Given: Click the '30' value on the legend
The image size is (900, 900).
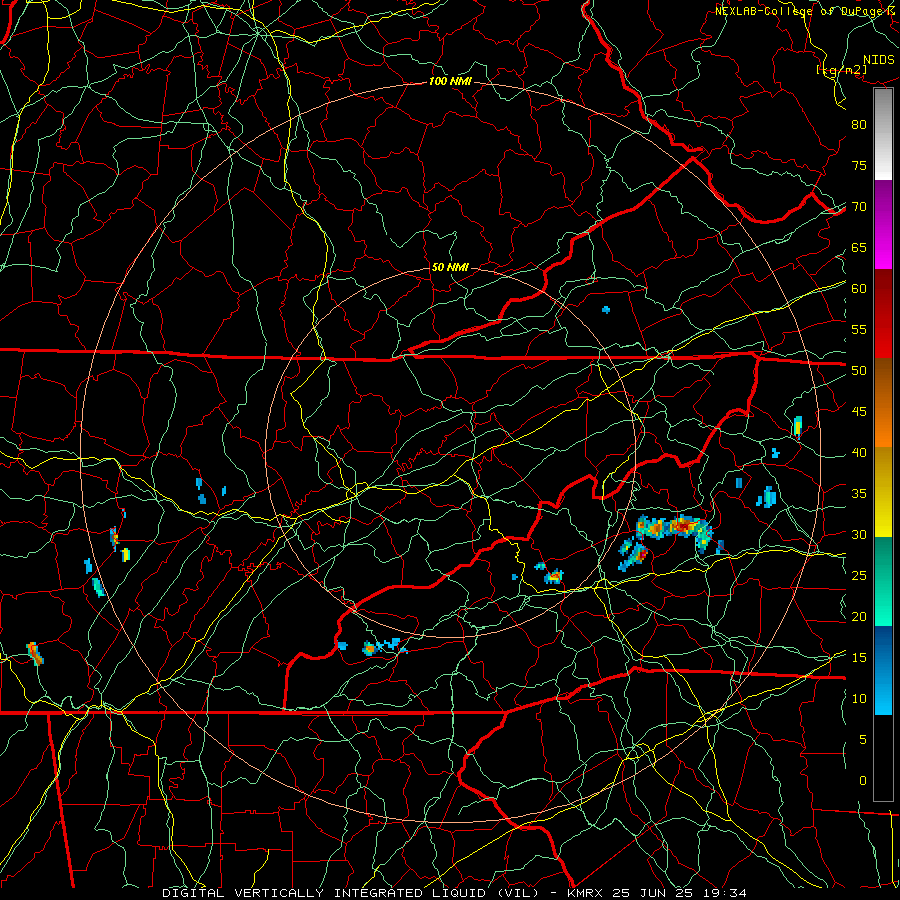Looking at the screenshot, I should coord(859,535).
